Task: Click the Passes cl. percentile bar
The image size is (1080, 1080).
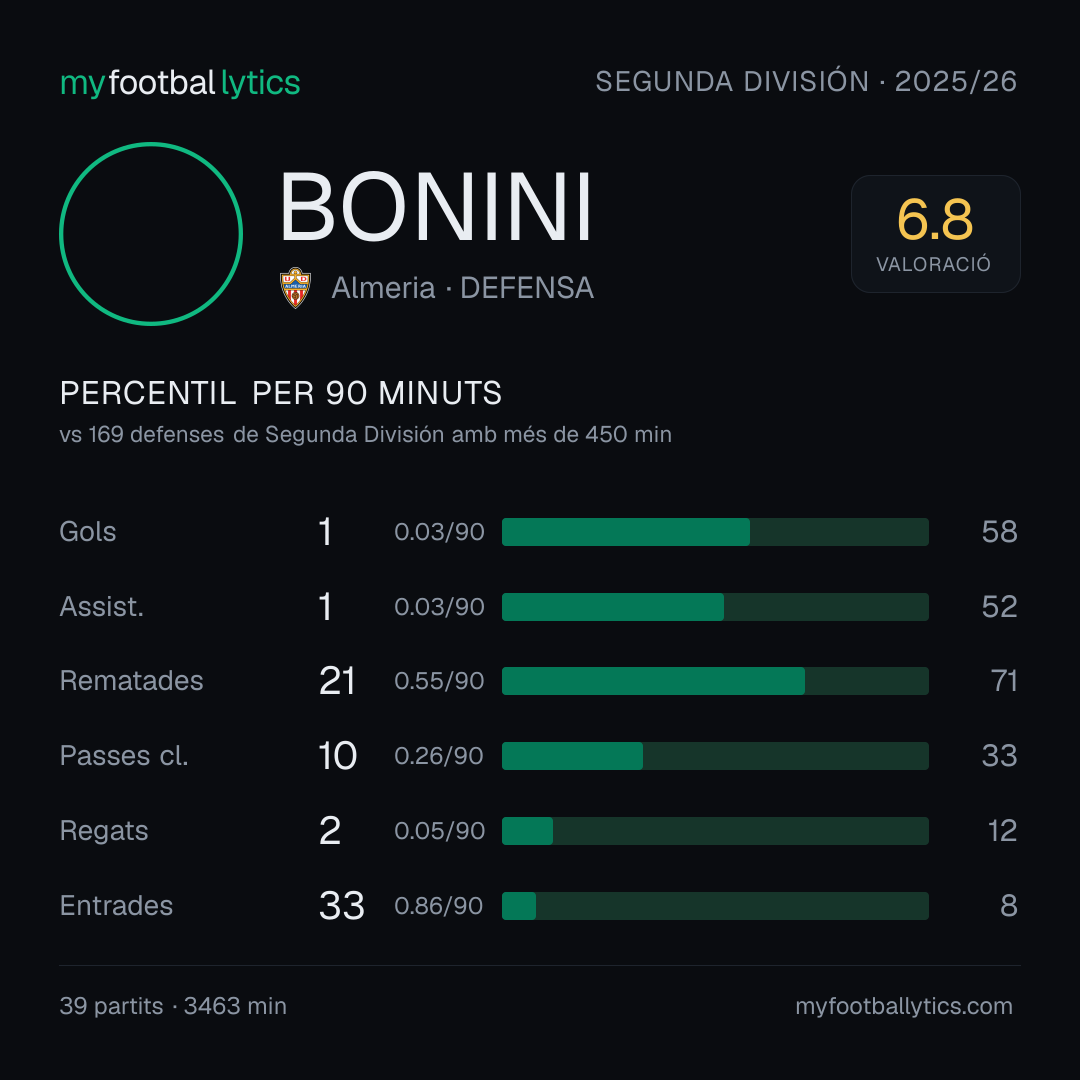Action: tap(715, 756)
